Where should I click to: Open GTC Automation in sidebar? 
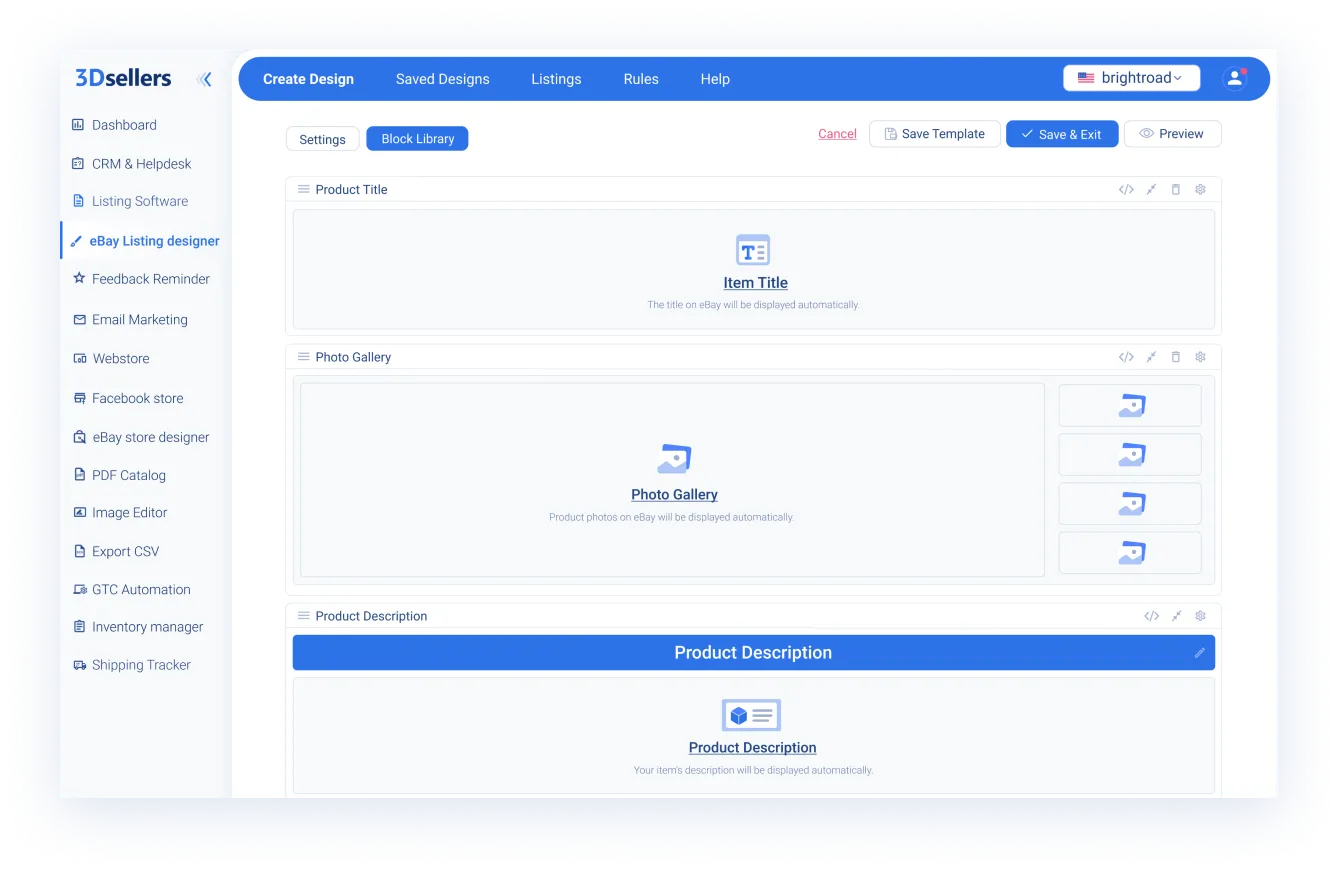[x=131, y=589]
